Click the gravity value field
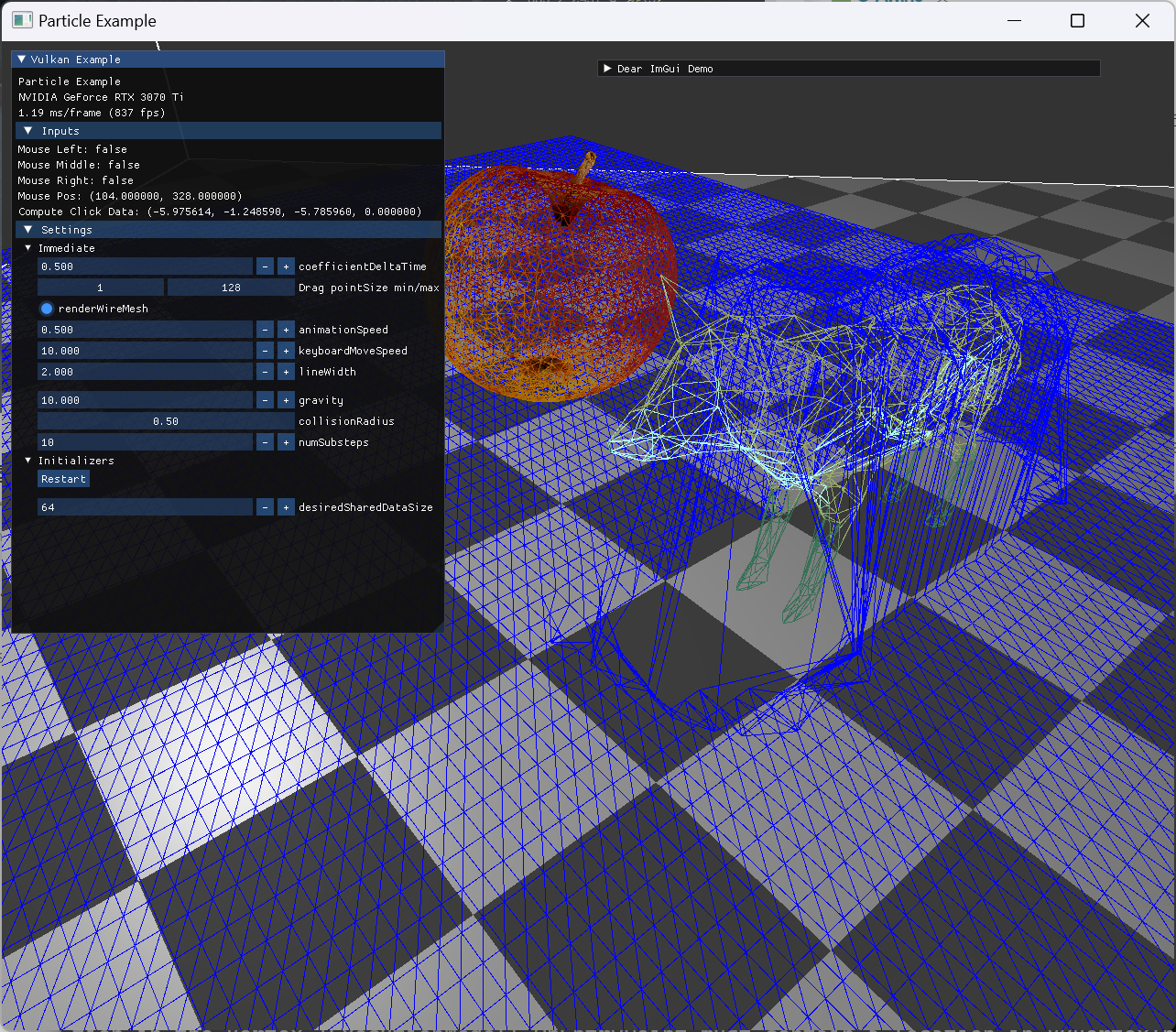Image resolution: width=1176 pixels, height=1032 pixels. coord(145,400)
